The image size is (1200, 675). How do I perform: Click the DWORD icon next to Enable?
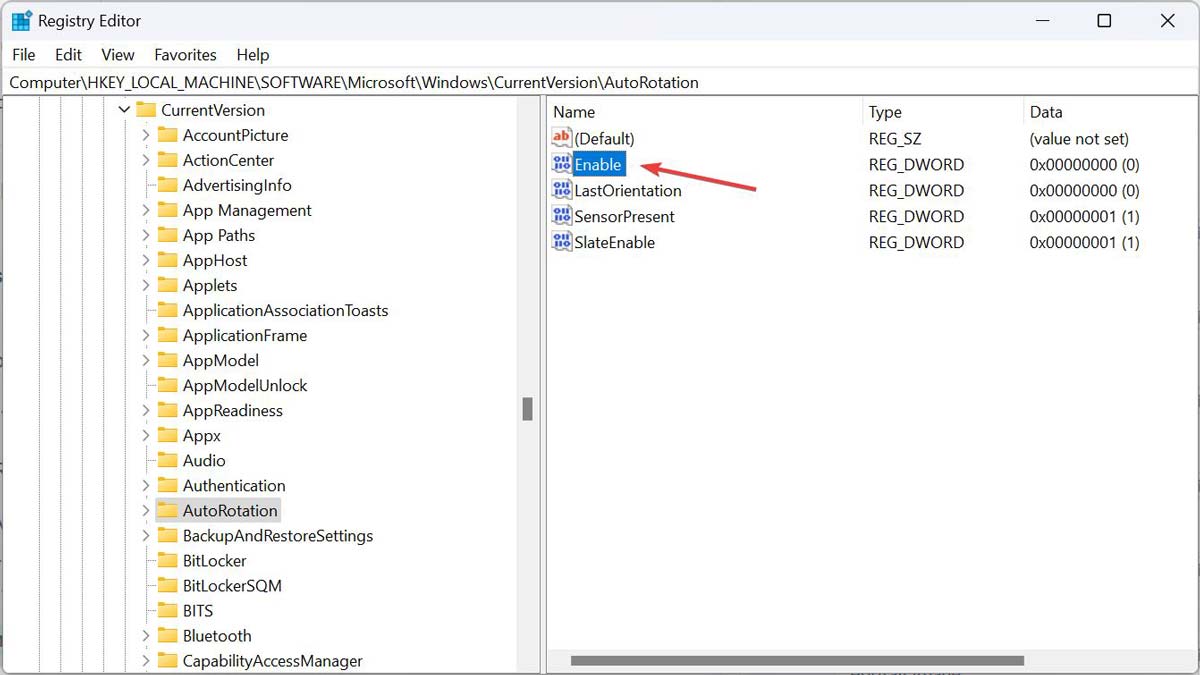[x=561, y=165]
